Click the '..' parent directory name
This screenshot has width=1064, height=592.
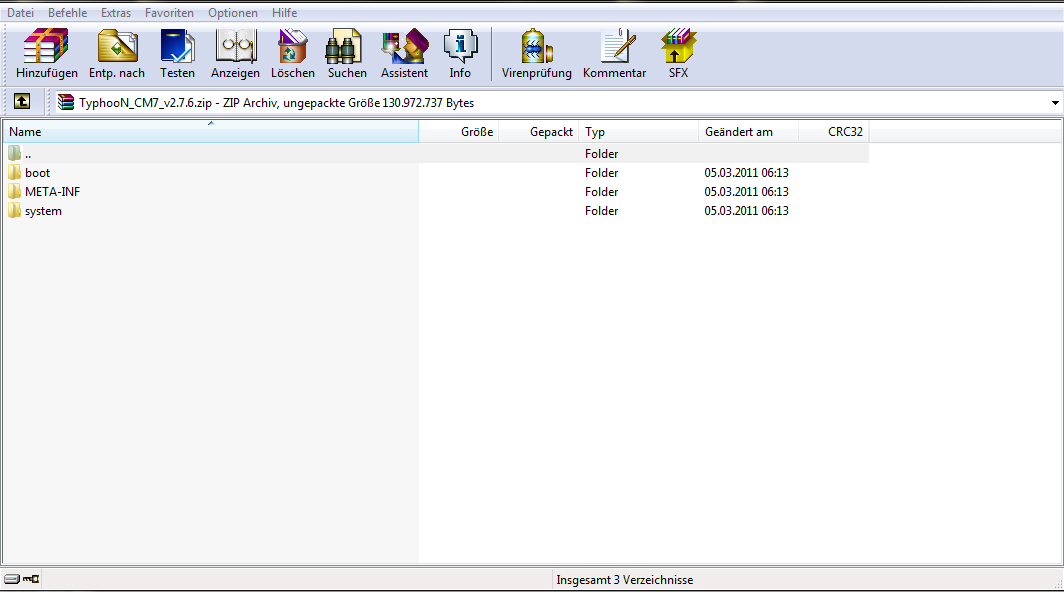(28, 154)
